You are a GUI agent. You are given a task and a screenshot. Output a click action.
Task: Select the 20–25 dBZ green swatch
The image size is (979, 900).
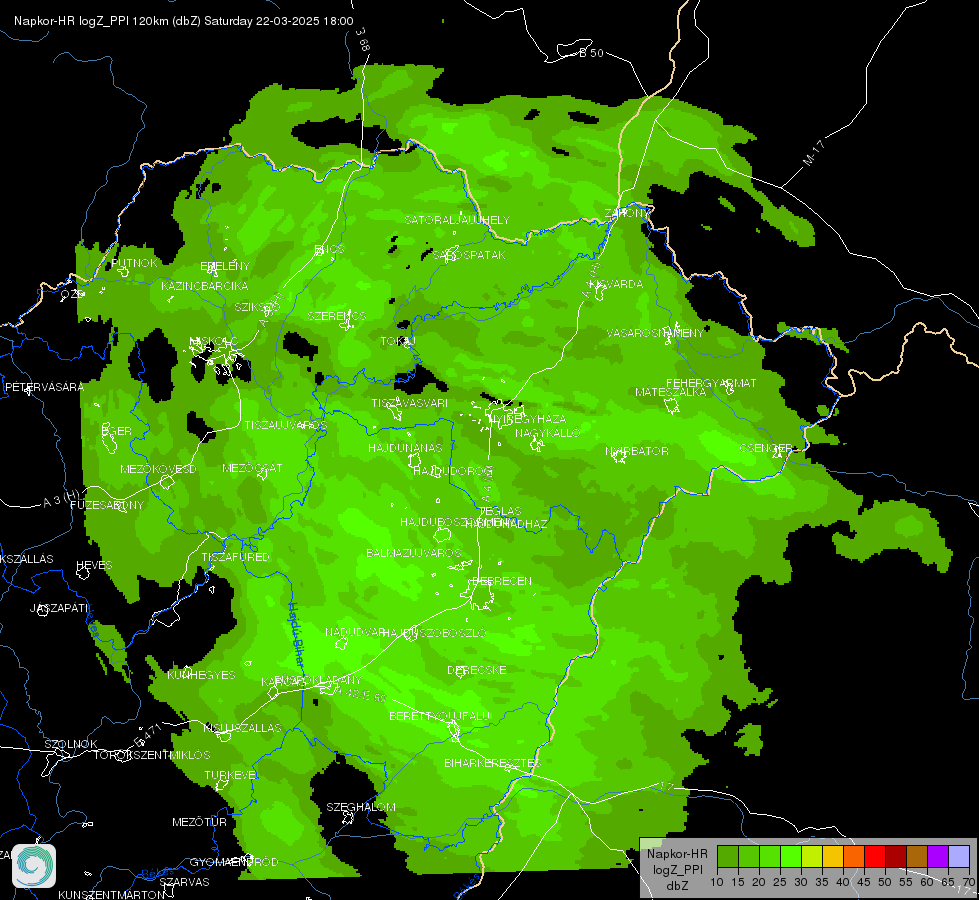(x=770, y=856)
